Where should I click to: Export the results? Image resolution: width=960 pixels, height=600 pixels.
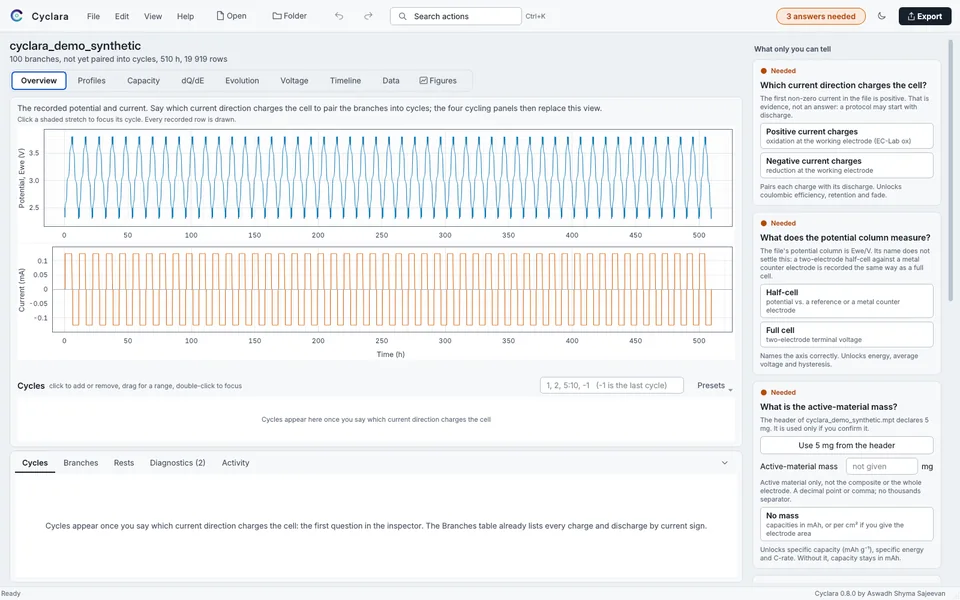(x=924, y=17)
